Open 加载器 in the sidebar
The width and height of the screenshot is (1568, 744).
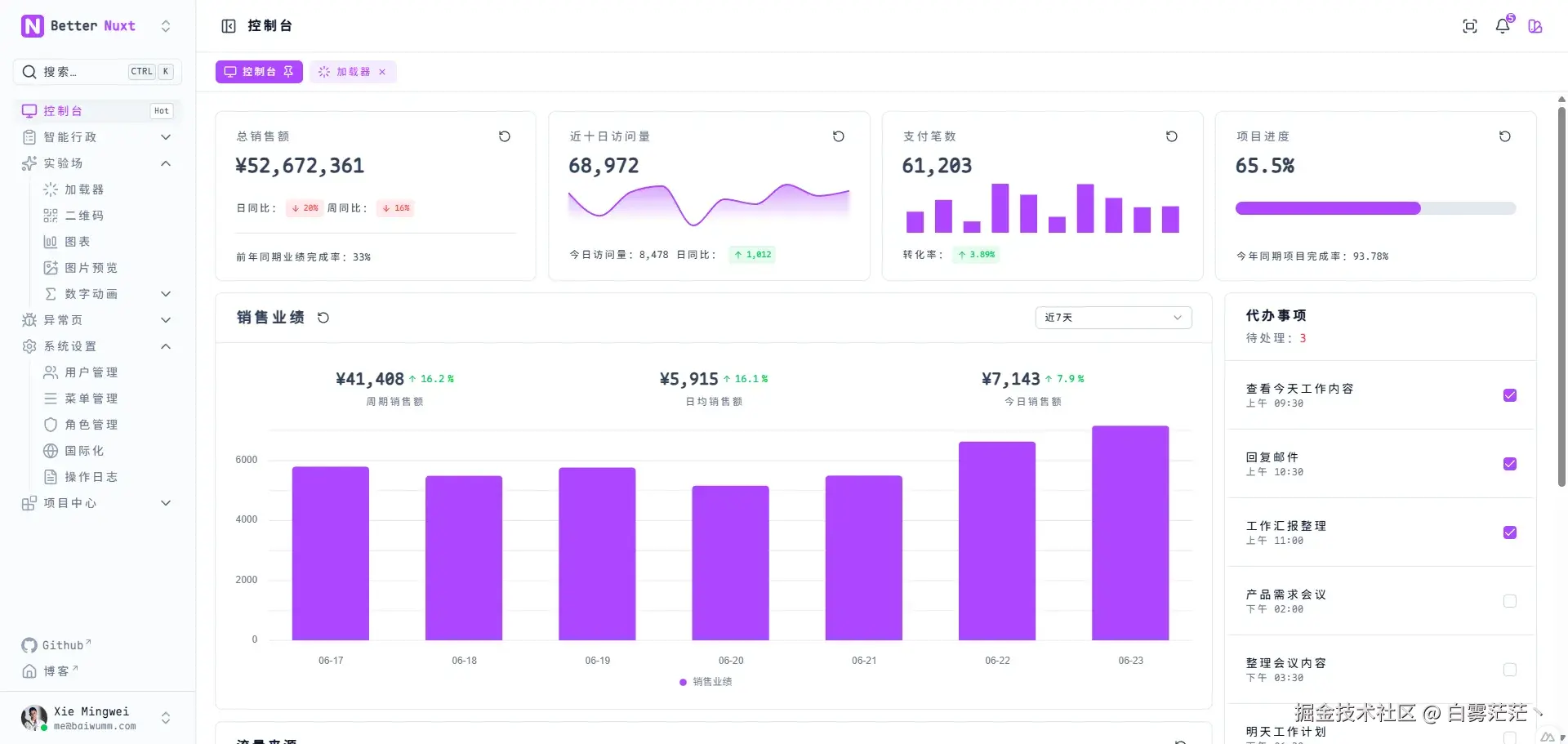click(107, 189)
